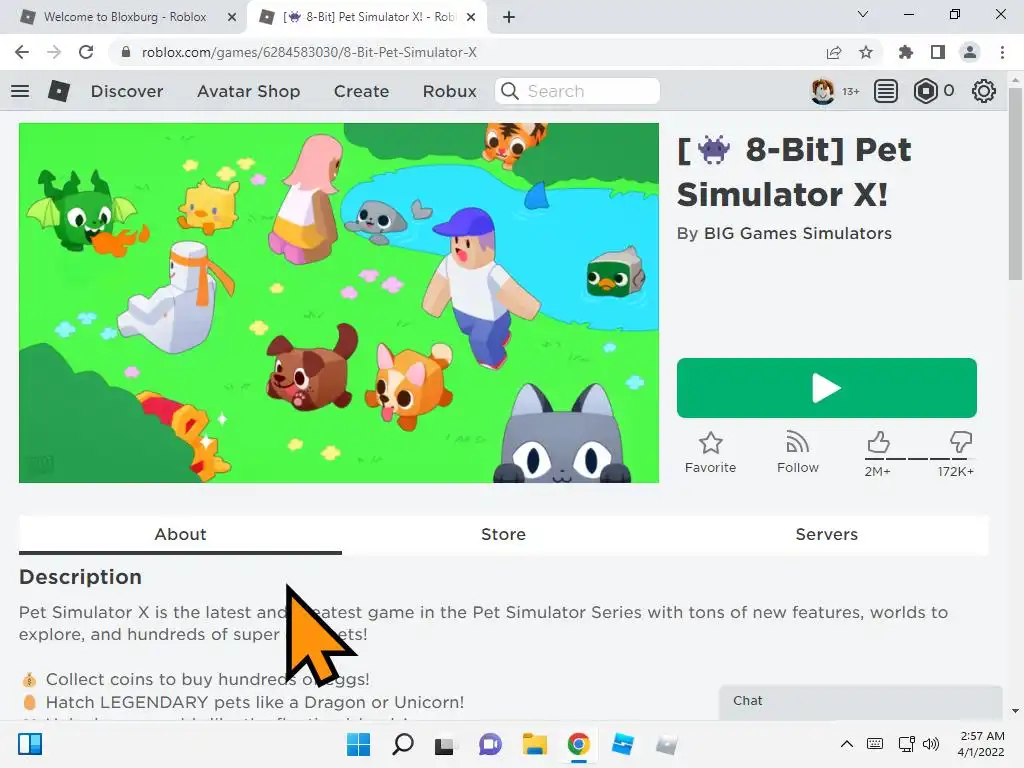Close the 8-Bit Pet Simulator X tab
Screen dimensions: 1024x768
[471, 17]
